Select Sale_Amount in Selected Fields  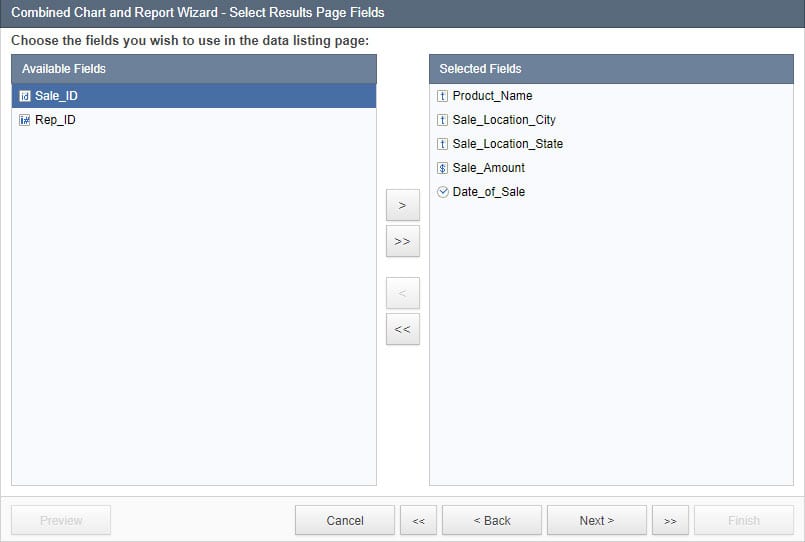tap(488, 168)
